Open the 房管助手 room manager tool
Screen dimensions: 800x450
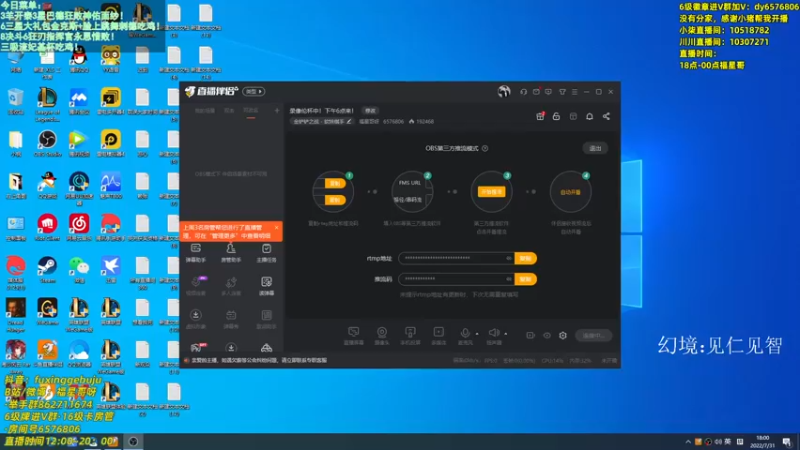tap(231, 253)
